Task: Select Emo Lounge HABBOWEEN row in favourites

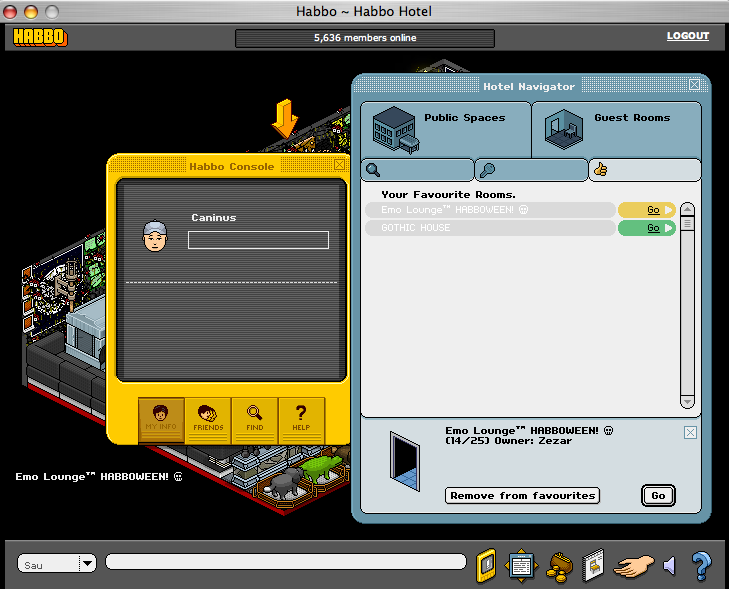Action: coord(490,210)
